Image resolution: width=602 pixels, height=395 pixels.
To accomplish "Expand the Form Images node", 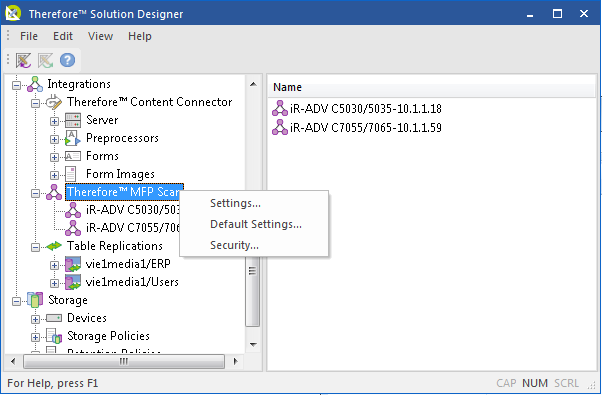I will [54, 175].
